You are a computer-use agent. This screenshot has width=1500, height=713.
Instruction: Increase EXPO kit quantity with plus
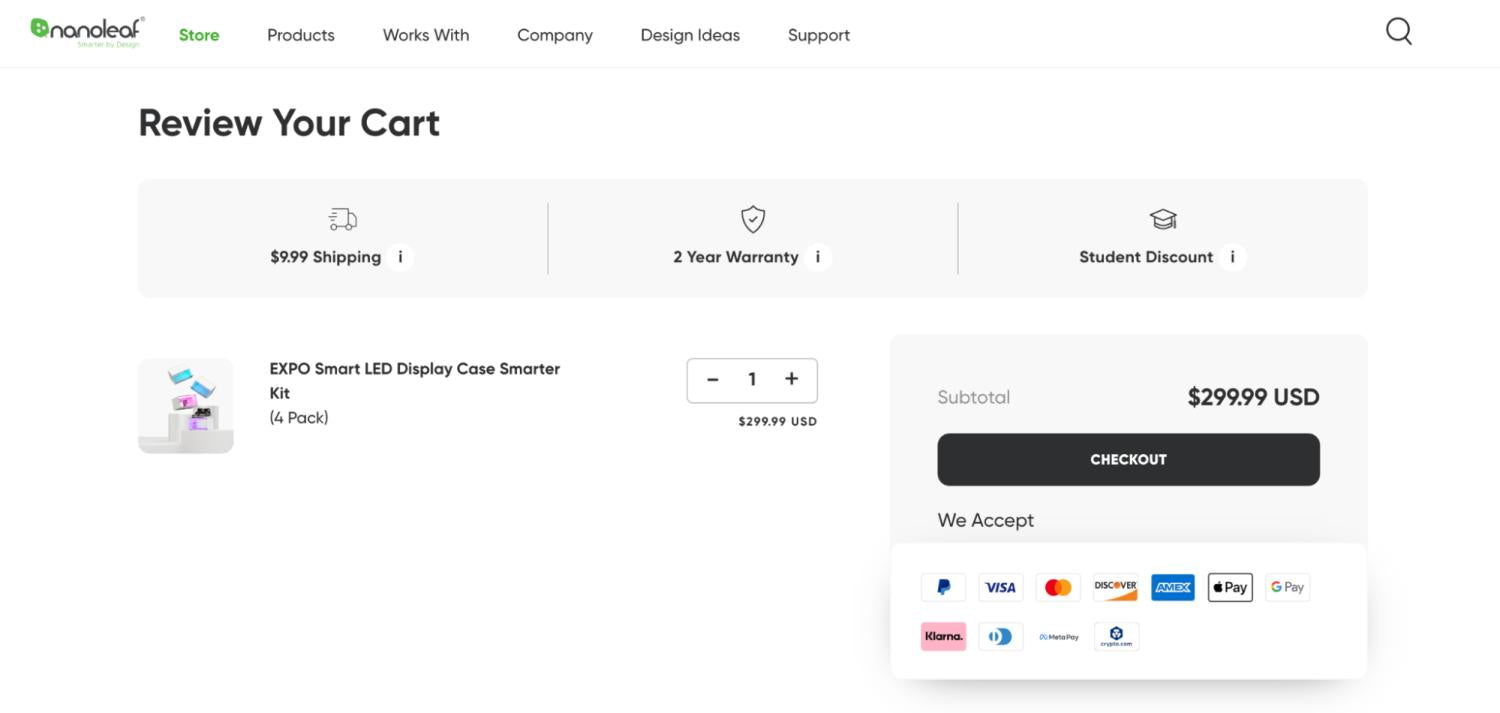pyautogui.click(x=791, y=379)
